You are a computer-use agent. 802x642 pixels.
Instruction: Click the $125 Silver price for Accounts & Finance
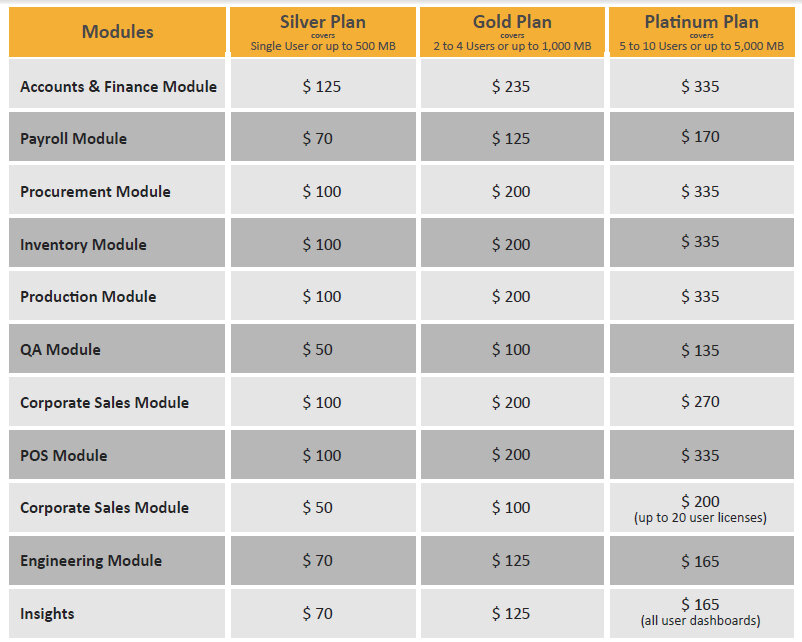(322, 87)
